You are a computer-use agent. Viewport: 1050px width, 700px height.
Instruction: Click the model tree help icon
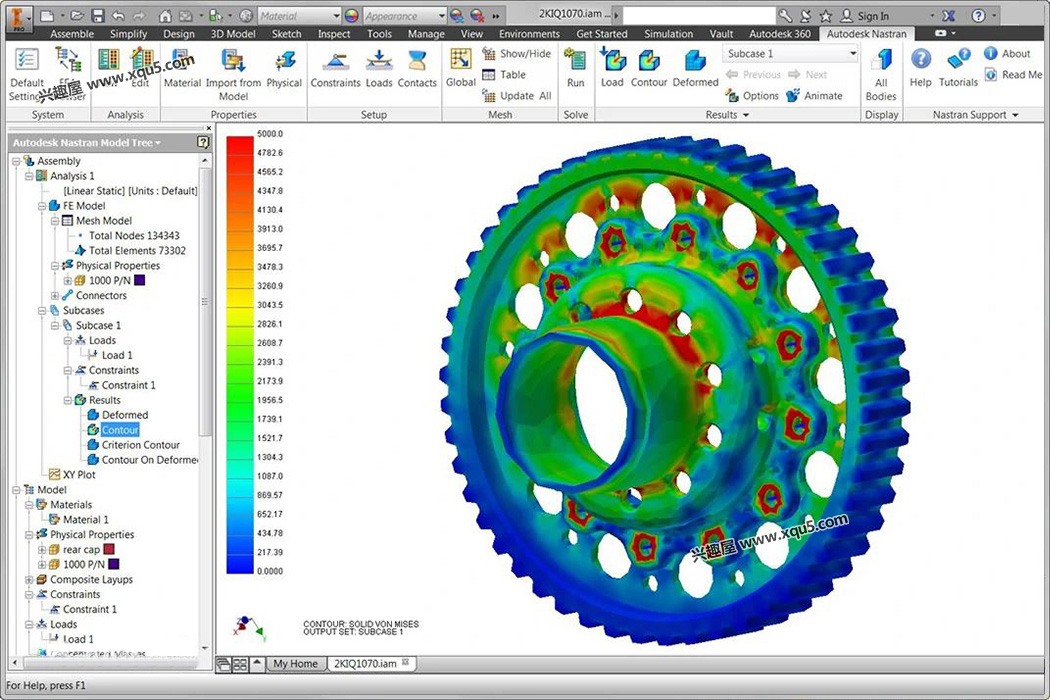click(203, 142)
